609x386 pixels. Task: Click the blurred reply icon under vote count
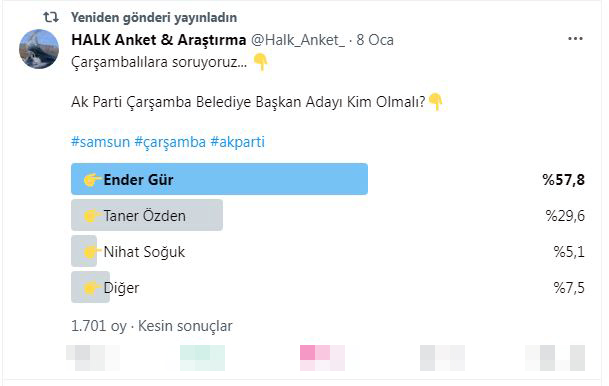click(x=93, y=358)
